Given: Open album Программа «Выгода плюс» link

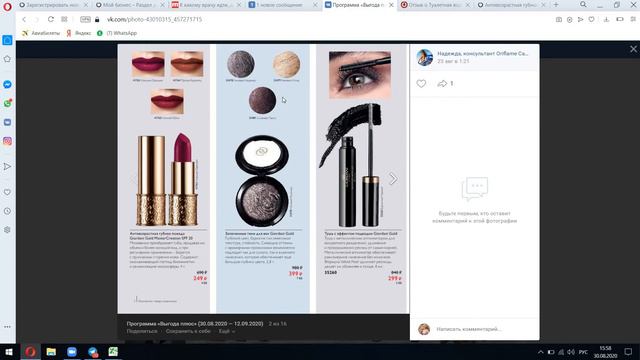Looking at the screenshot, I should [195, 323].
